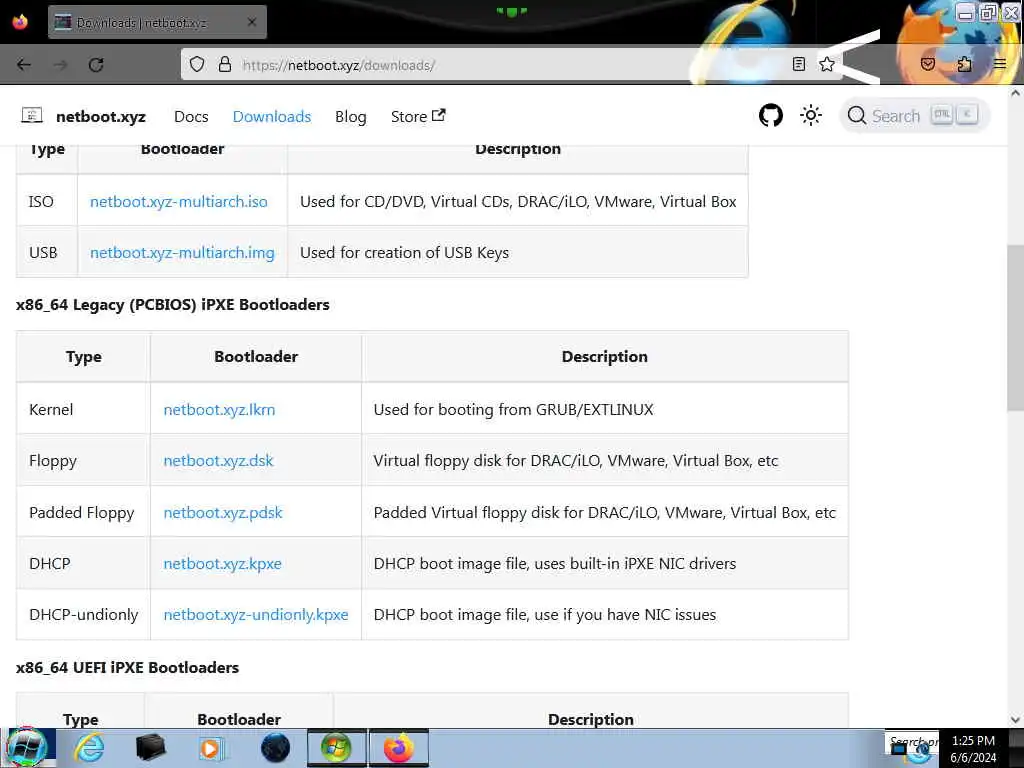The image size is (1024, 768).
Task: Click the Windows Start orb
Action: (x=26, y=747)
